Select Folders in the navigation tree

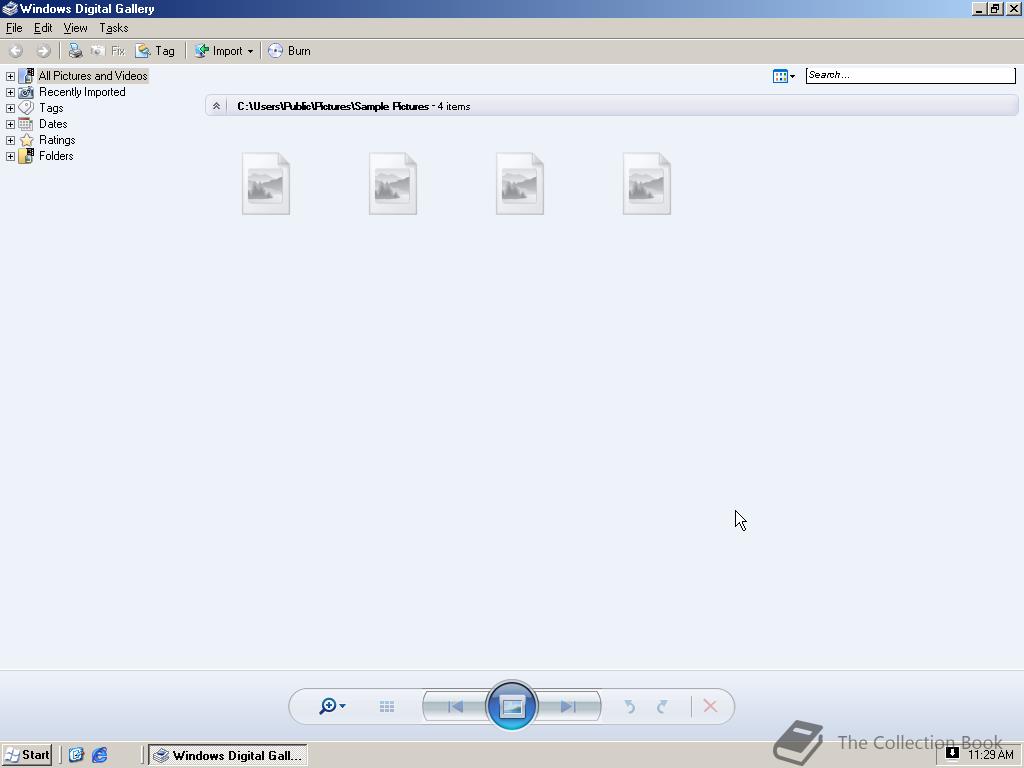click(x=56, y=156)
